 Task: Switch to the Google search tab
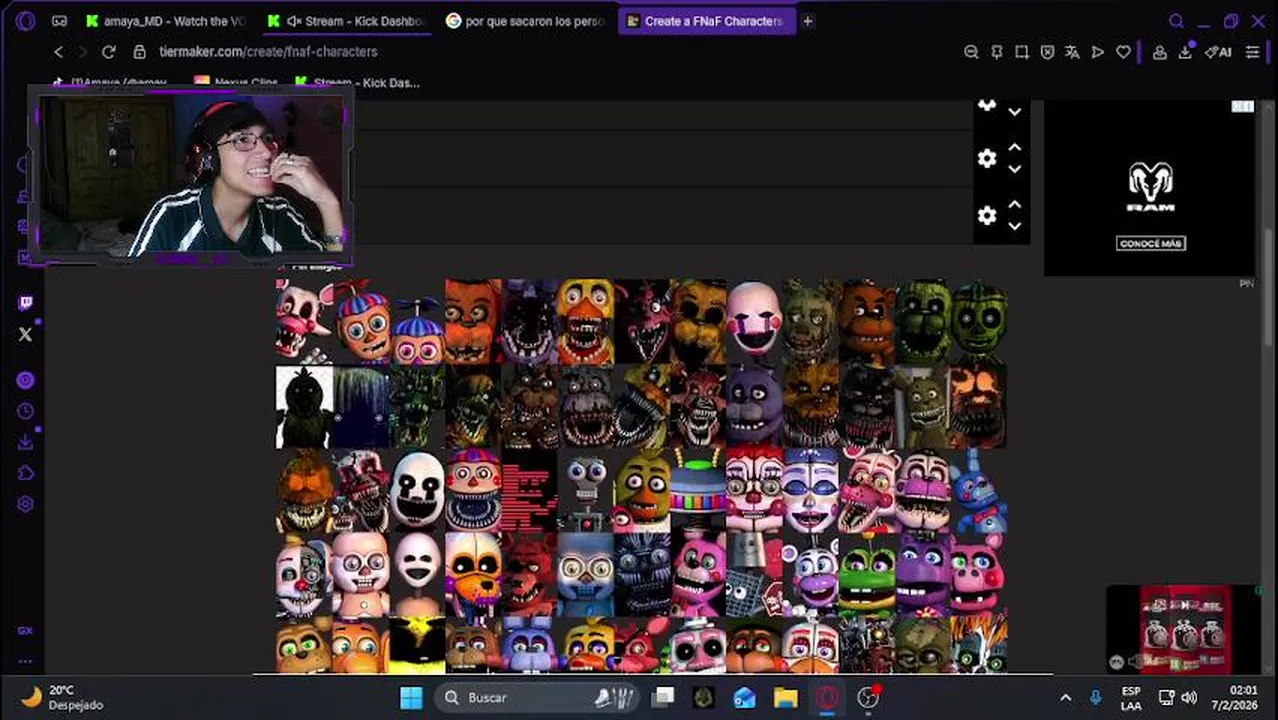click(526, 21)
